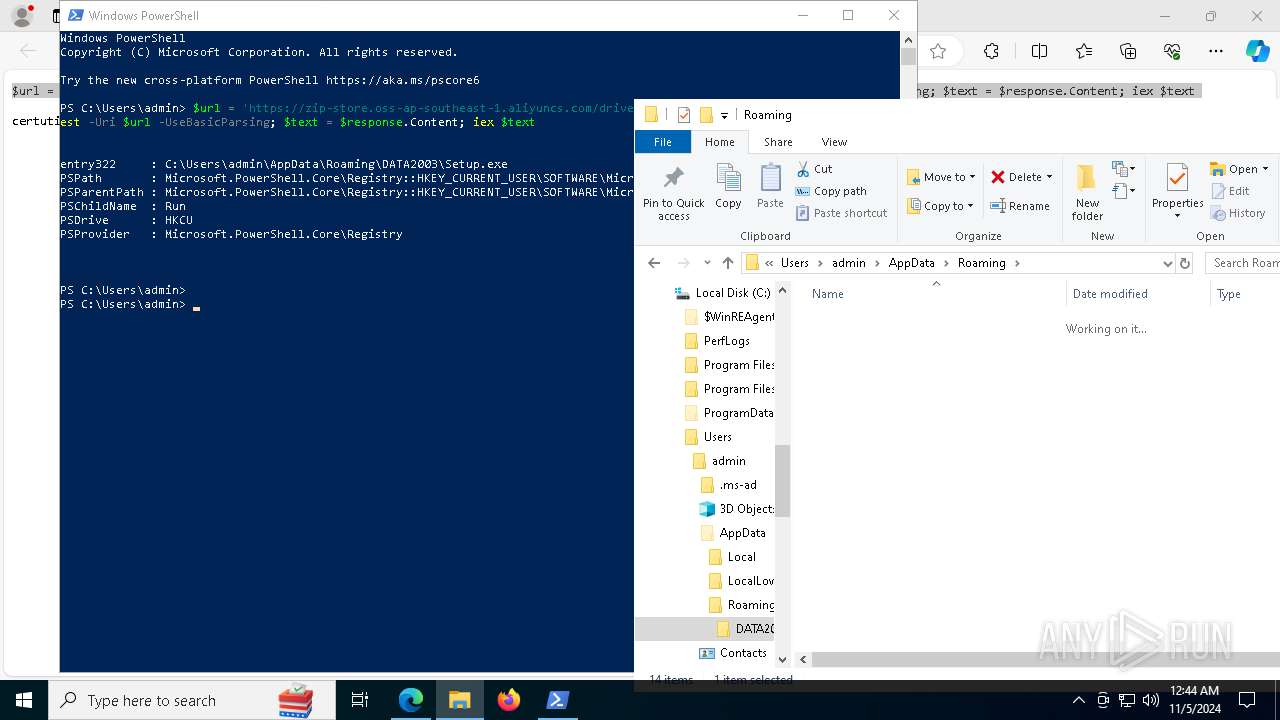1280x720 pixels.
Task: Customize Quick Access Toolbar dropdown arrow
Action: (x=724, y=116)
